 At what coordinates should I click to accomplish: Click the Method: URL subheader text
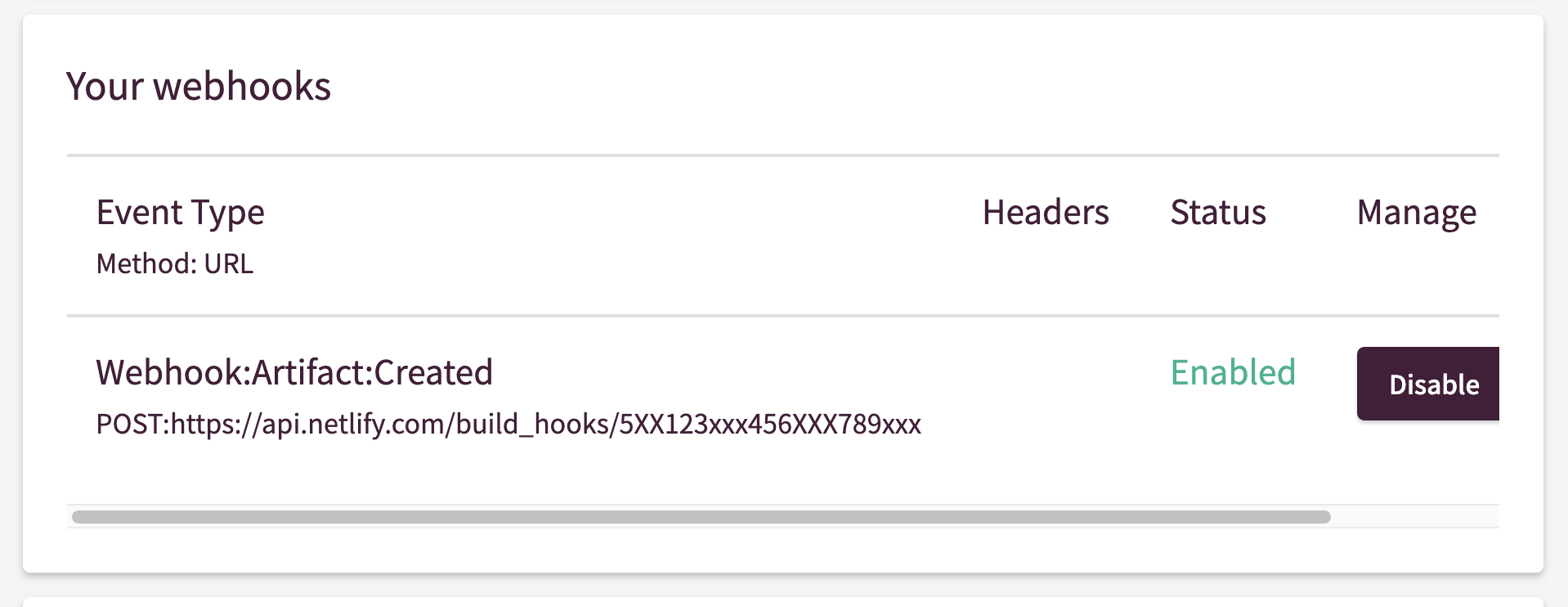pyautogui.click(x=175, y=263)
